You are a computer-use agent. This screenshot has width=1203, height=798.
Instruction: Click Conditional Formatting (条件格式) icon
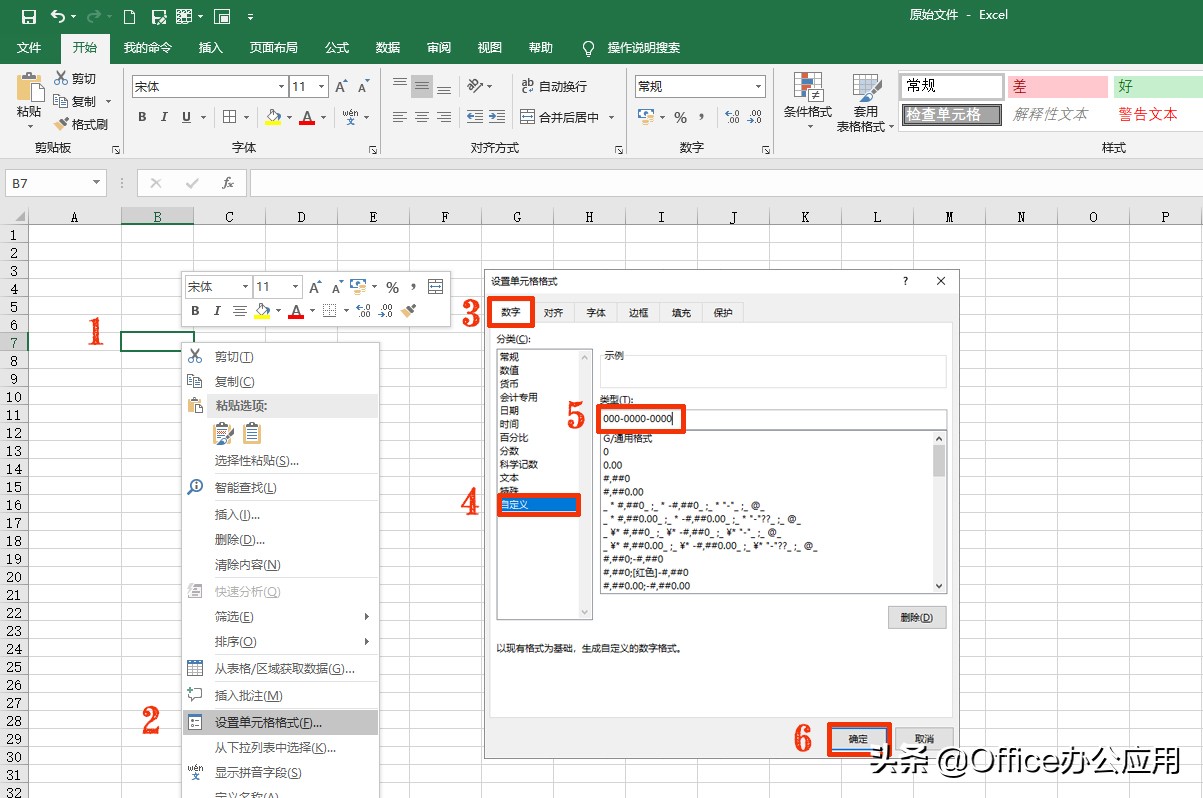pyautogui.click(x=807, y=87)
